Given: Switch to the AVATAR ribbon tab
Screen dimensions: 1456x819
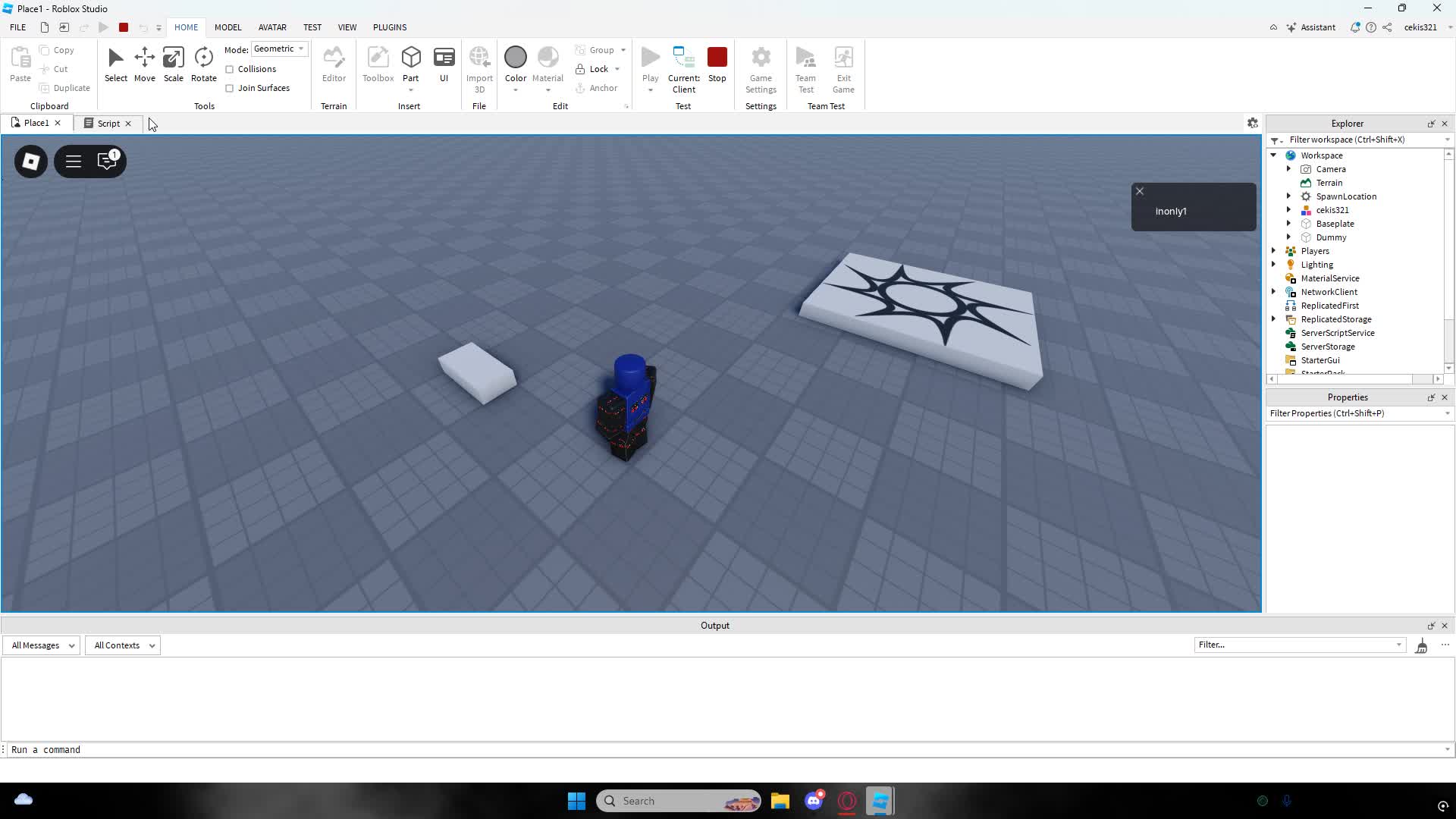Looking at the screenshot, I should tap(272, 27).
